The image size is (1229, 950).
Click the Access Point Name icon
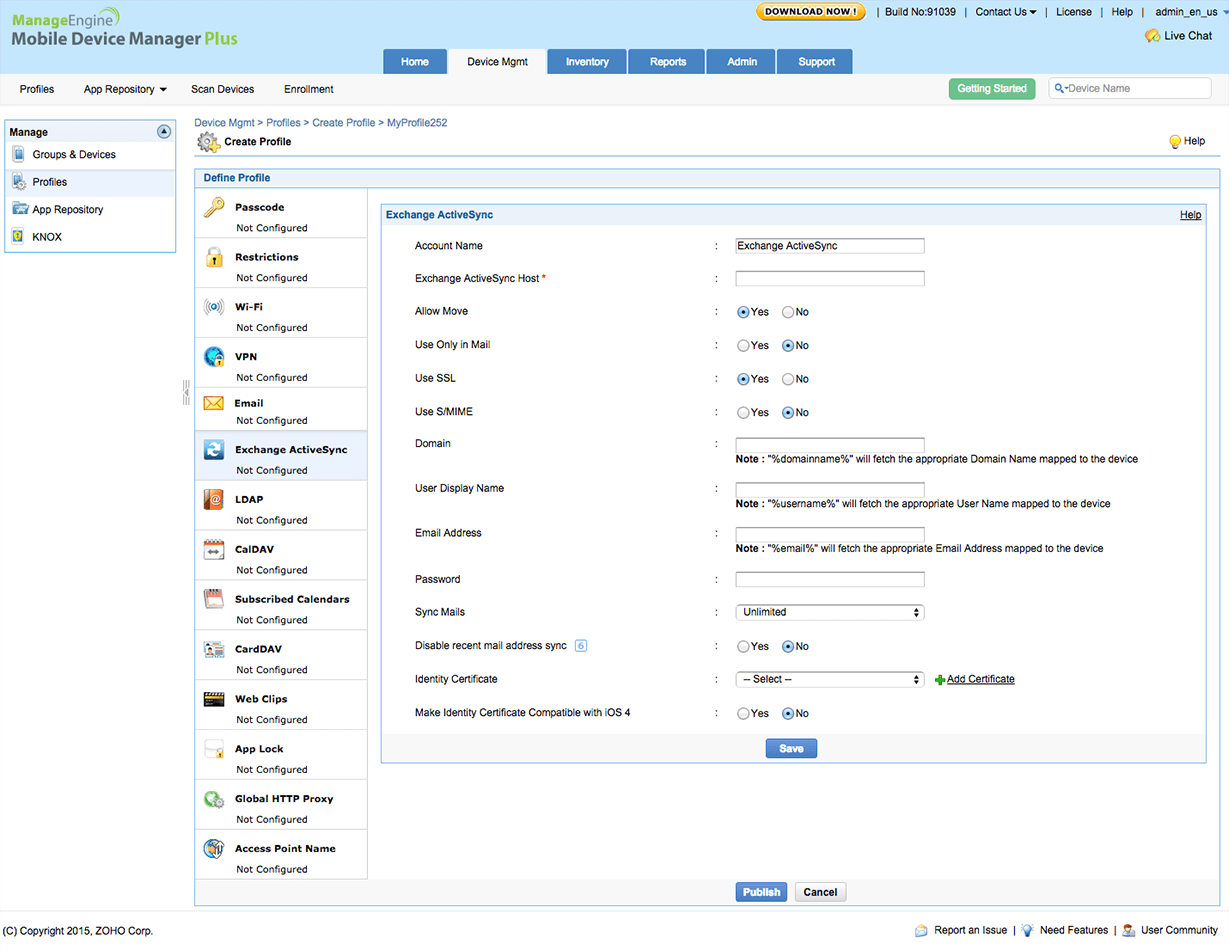click(214, 849)
